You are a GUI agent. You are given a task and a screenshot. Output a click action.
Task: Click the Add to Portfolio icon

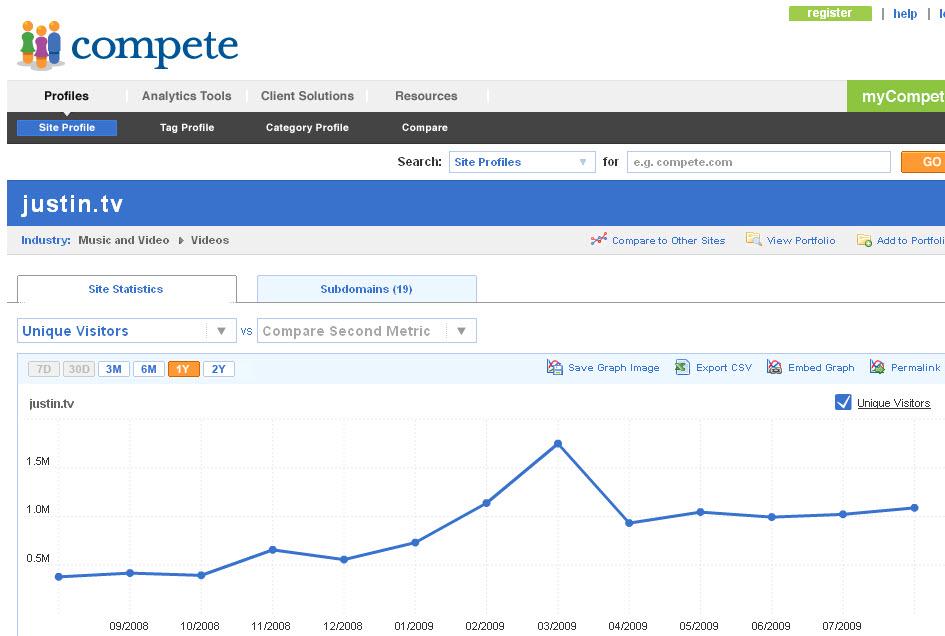click(864, 241)
